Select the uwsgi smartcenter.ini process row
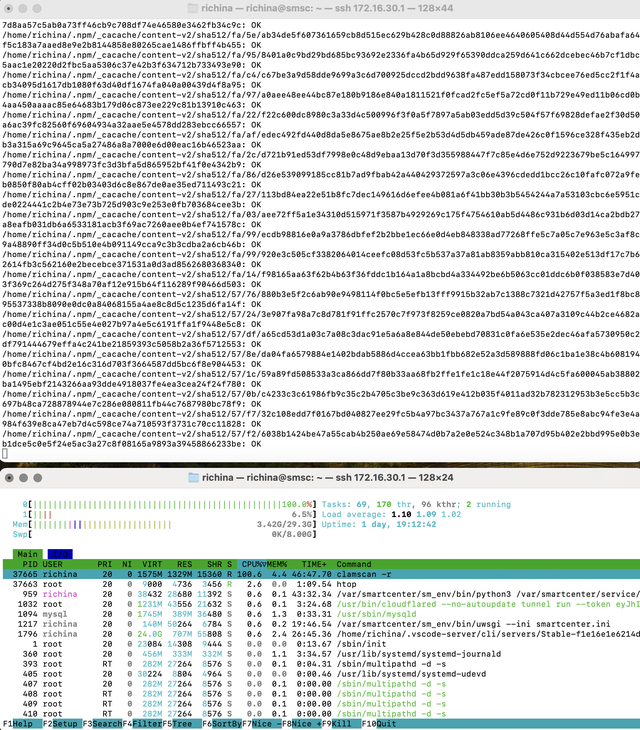This screenshot has width=640, height=730. tap(320, 624)
